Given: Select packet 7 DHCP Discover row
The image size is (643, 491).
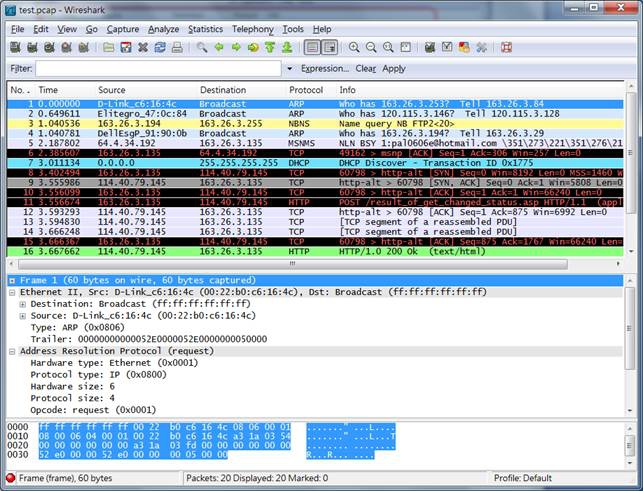Looking at the screenshot, I should coord(315,163).
